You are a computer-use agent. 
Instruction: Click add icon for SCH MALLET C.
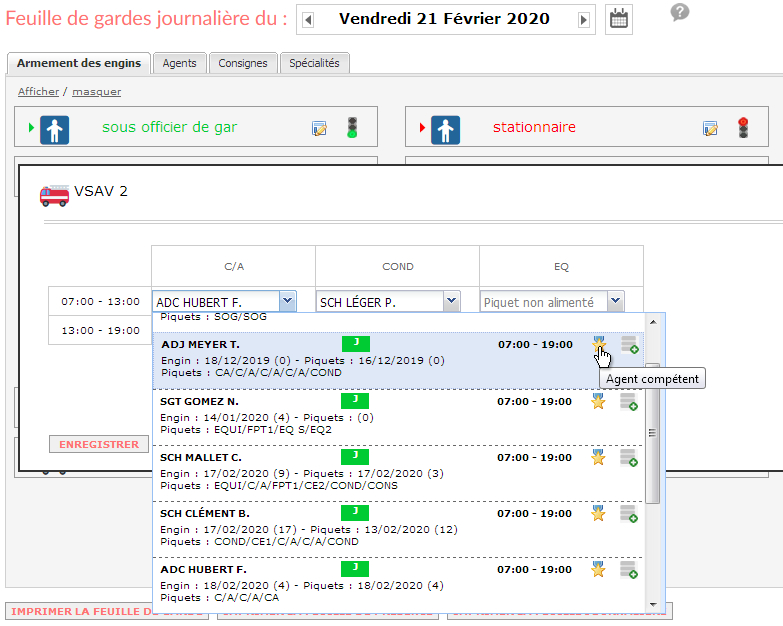[x=629, y=458]
